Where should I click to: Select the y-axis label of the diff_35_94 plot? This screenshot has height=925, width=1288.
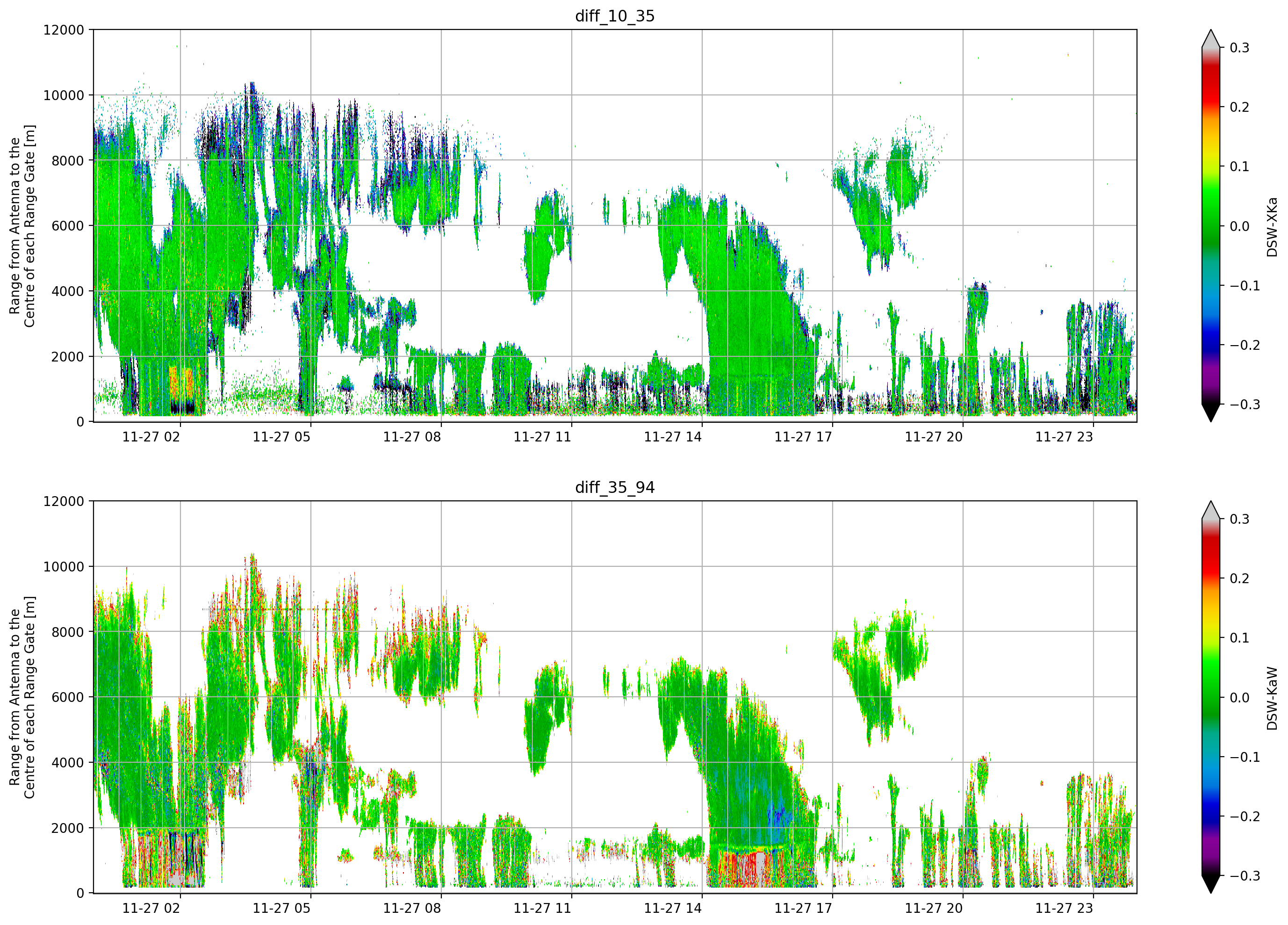point(22,697)
